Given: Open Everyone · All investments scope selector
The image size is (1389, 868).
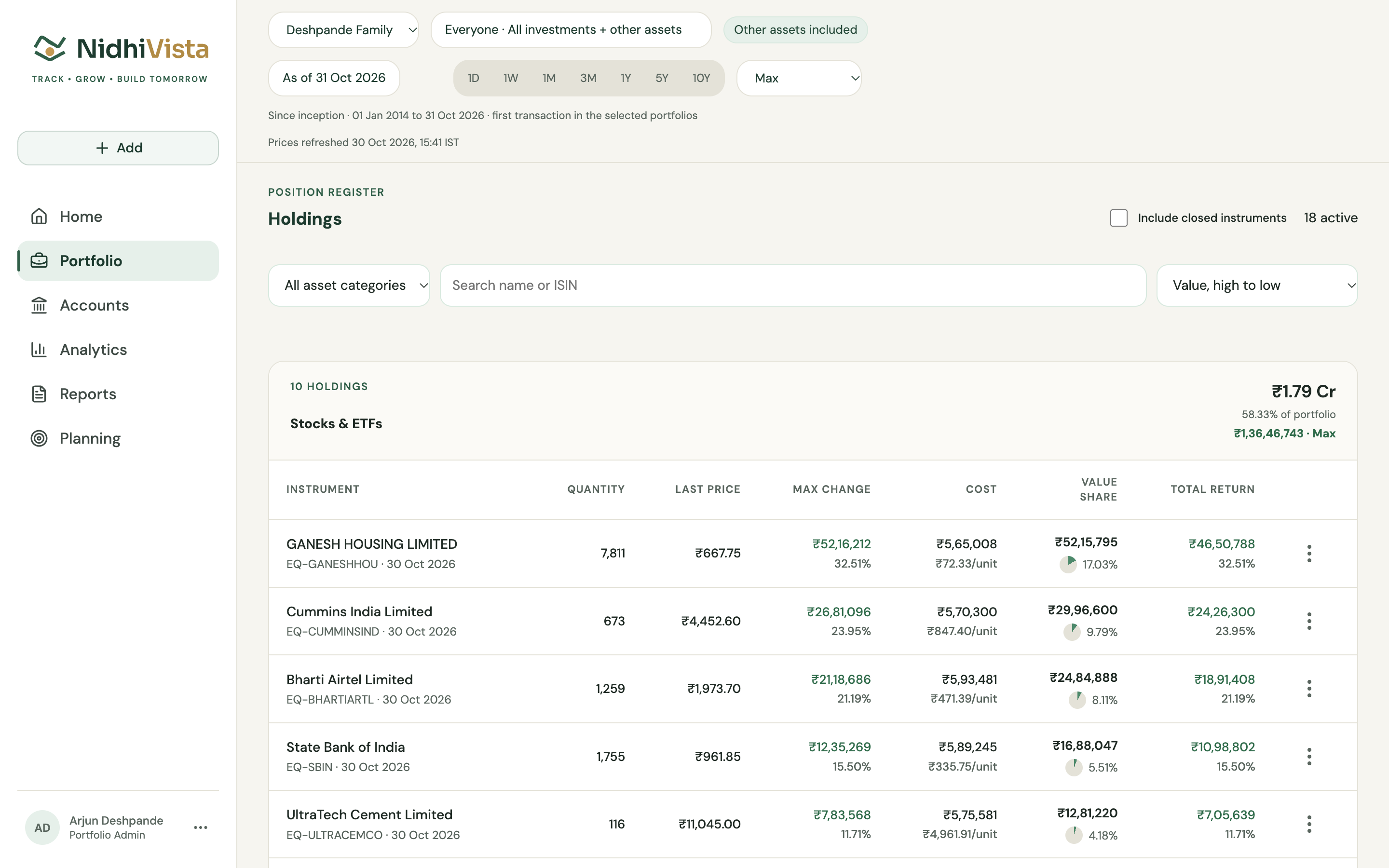Looking at the screenshot, I should 571,30.
